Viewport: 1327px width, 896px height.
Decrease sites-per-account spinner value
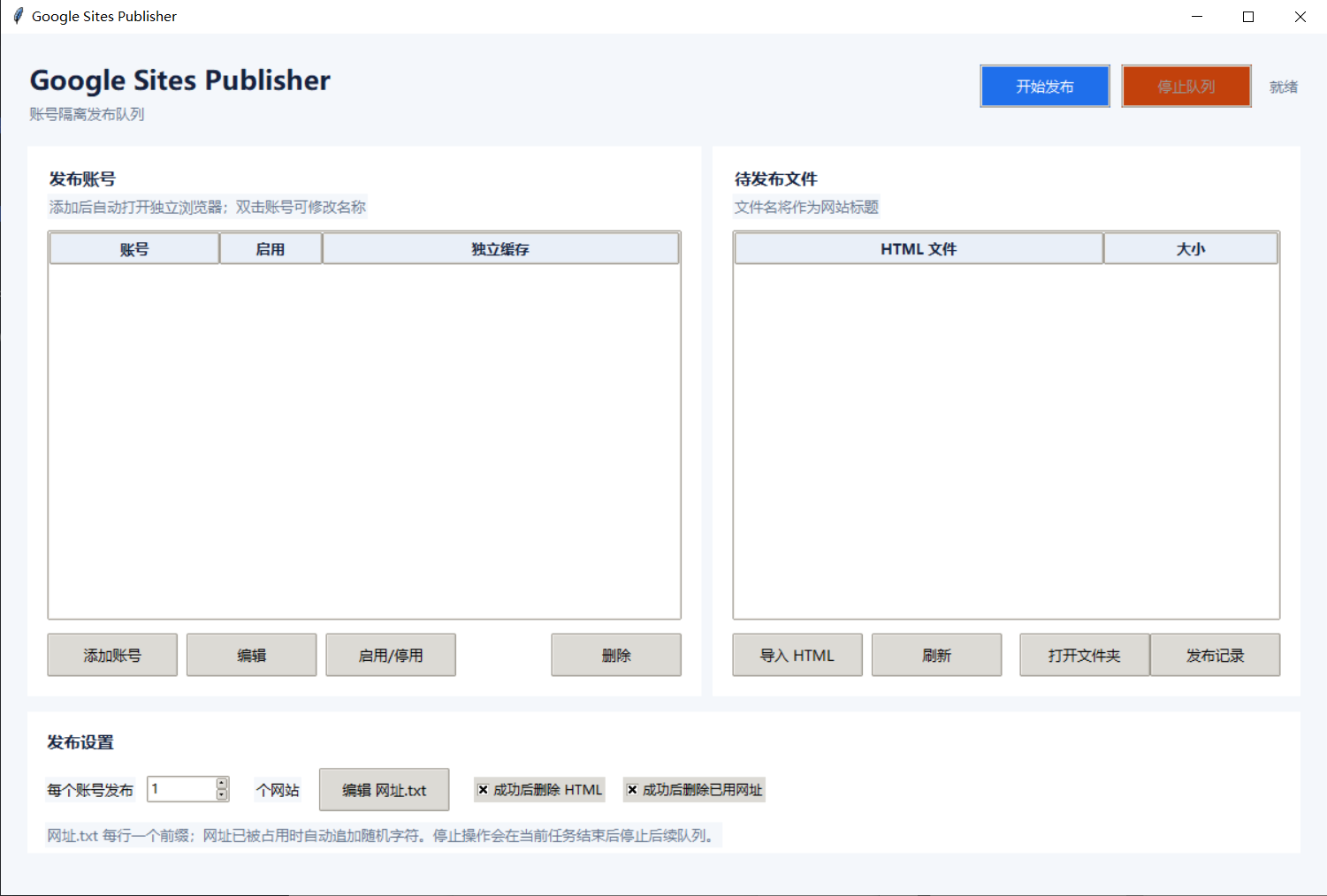222,795
